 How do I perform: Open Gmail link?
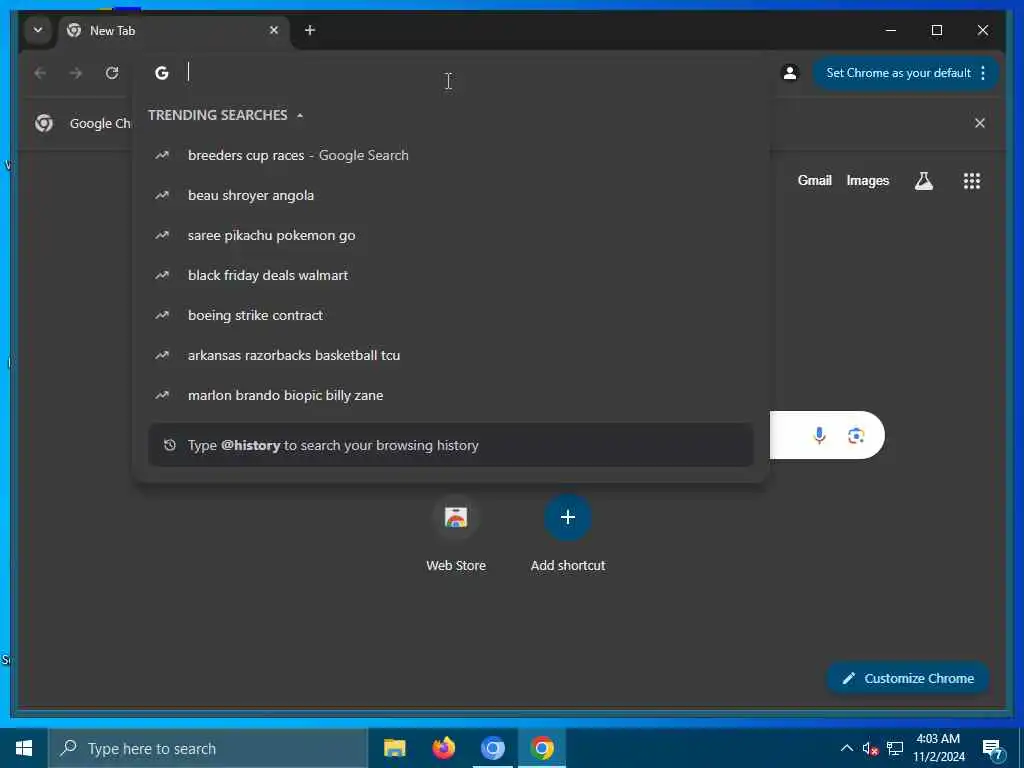click(x=814, y=180)
